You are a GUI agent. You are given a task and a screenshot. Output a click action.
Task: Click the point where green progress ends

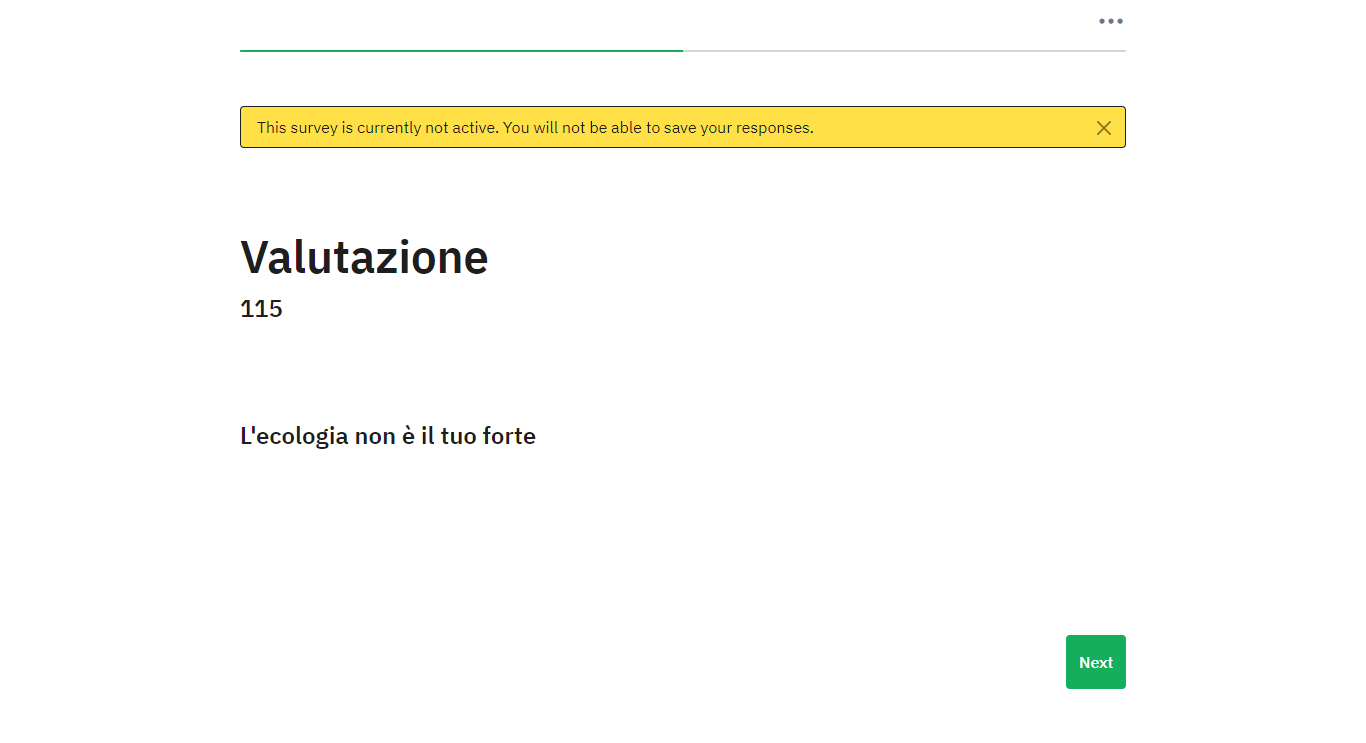pos(682,50)
